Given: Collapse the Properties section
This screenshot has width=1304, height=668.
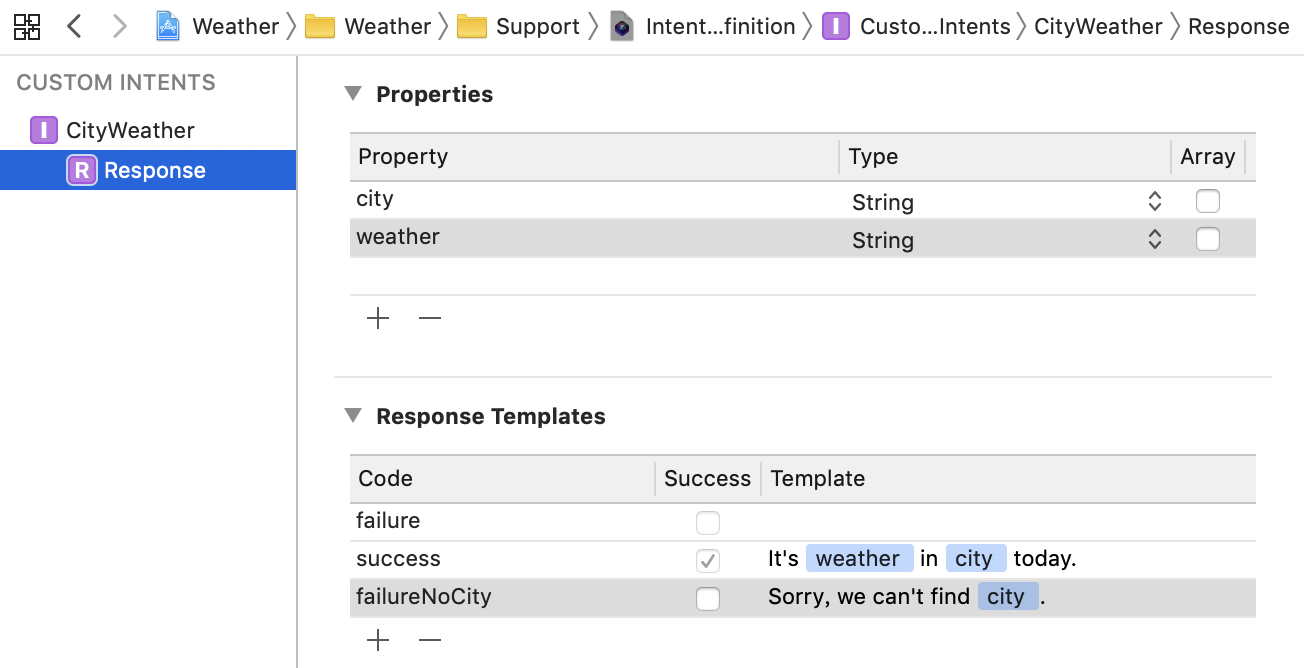Looking at the screenshot, I should [x=352, y=94].
